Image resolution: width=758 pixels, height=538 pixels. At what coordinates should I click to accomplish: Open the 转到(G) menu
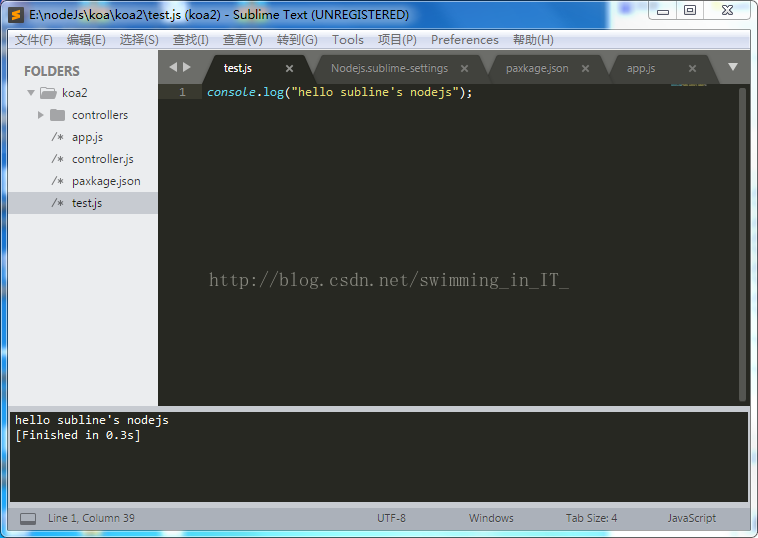(x=297, y=40)
